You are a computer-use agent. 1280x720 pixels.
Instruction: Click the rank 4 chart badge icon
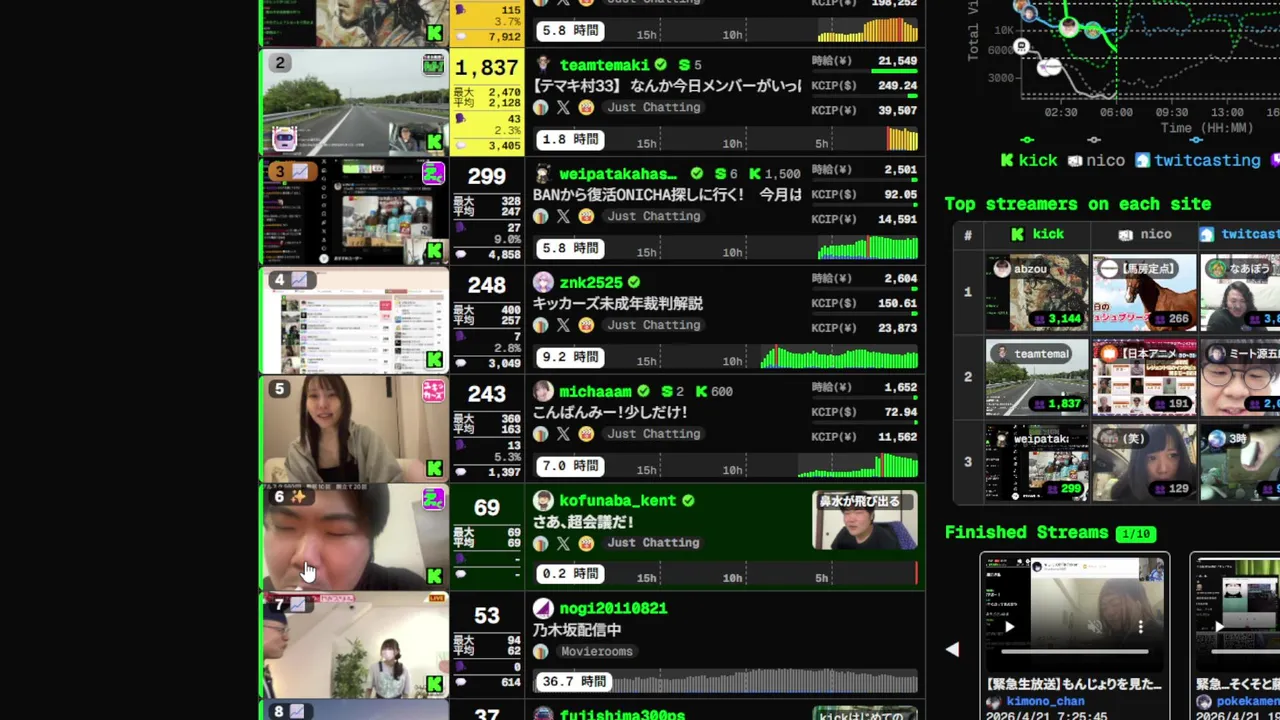click(300, 280)
